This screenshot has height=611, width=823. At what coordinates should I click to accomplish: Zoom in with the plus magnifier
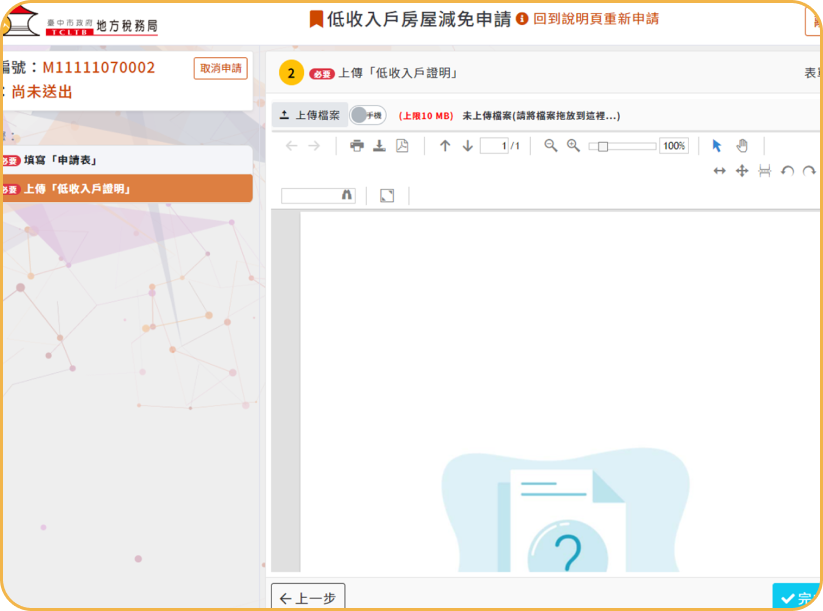(x=573, y=146)
